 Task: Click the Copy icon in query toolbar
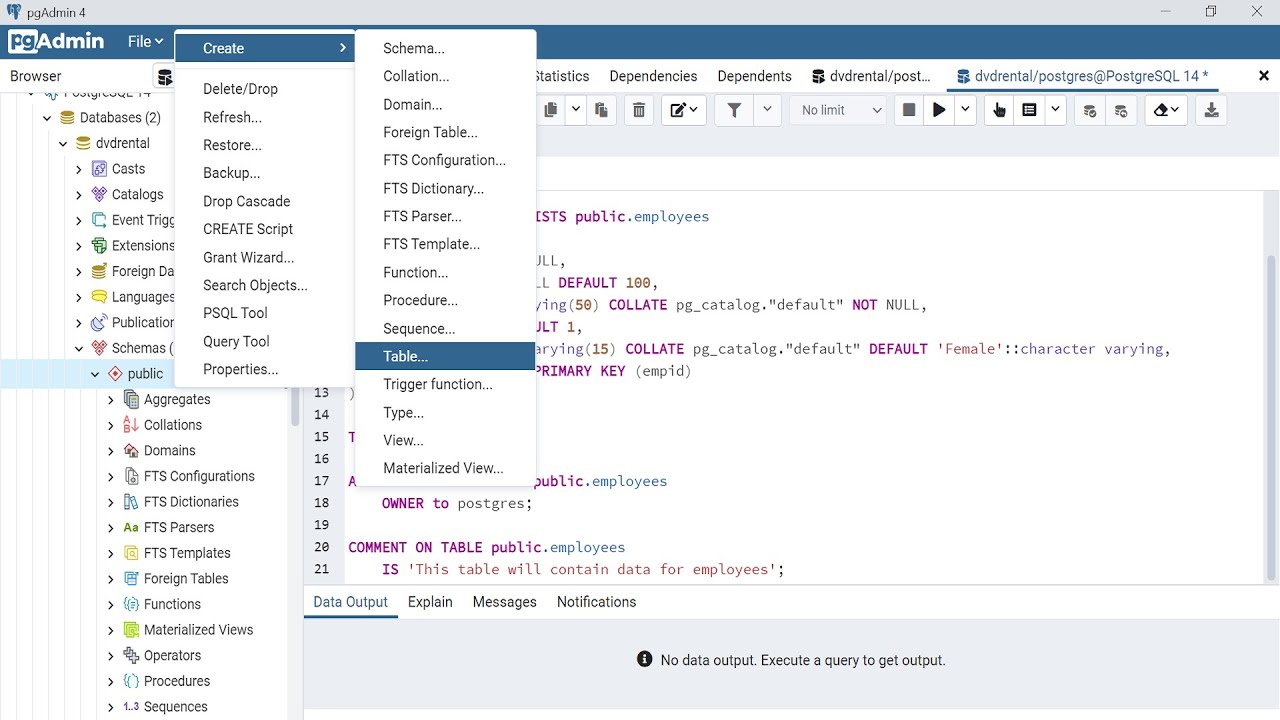click(551, 110)
